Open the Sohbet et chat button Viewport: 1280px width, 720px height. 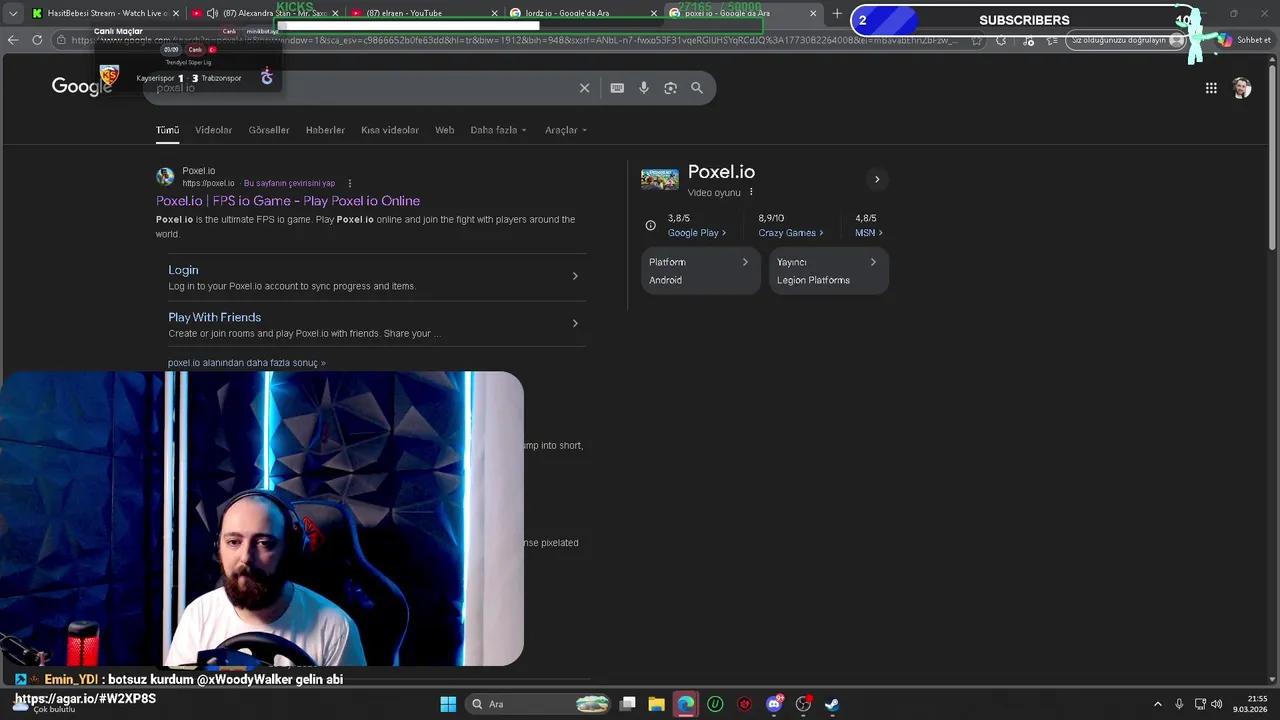point(1244,40)
